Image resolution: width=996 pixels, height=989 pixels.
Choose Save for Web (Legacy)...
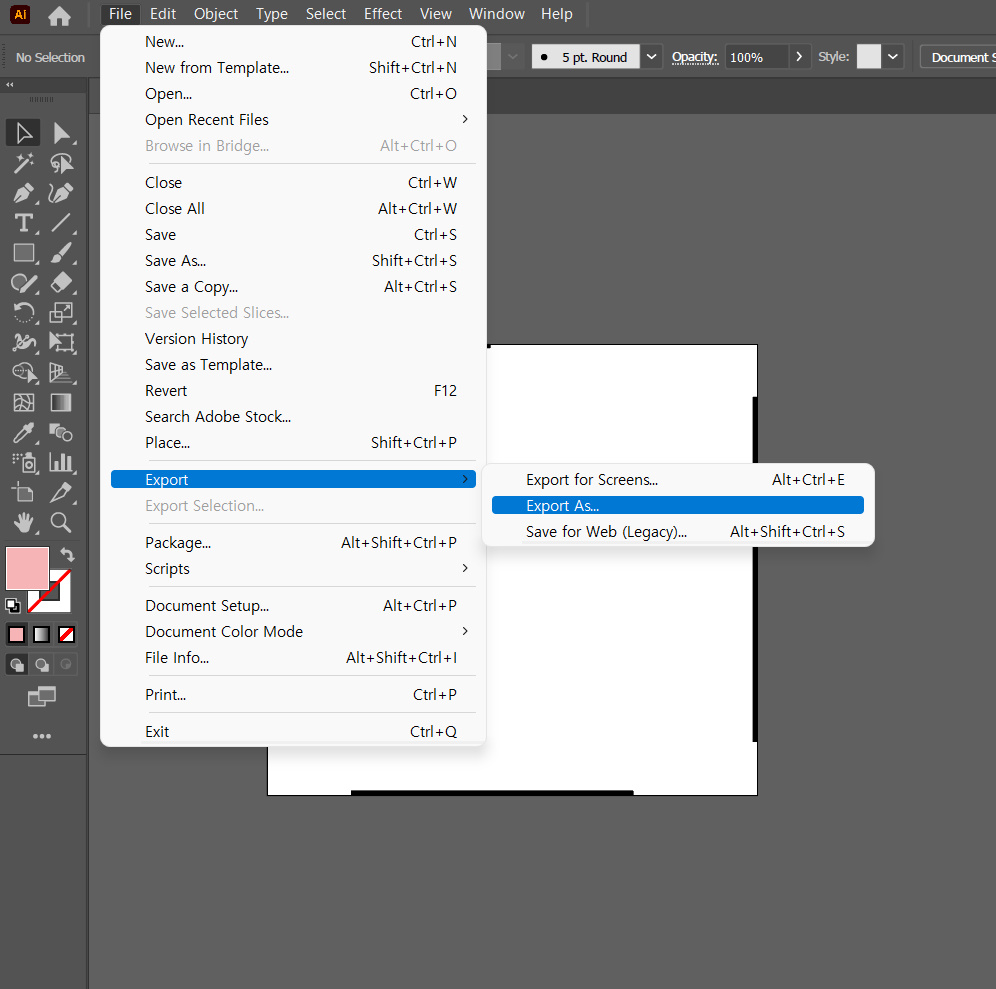point(678,532)
